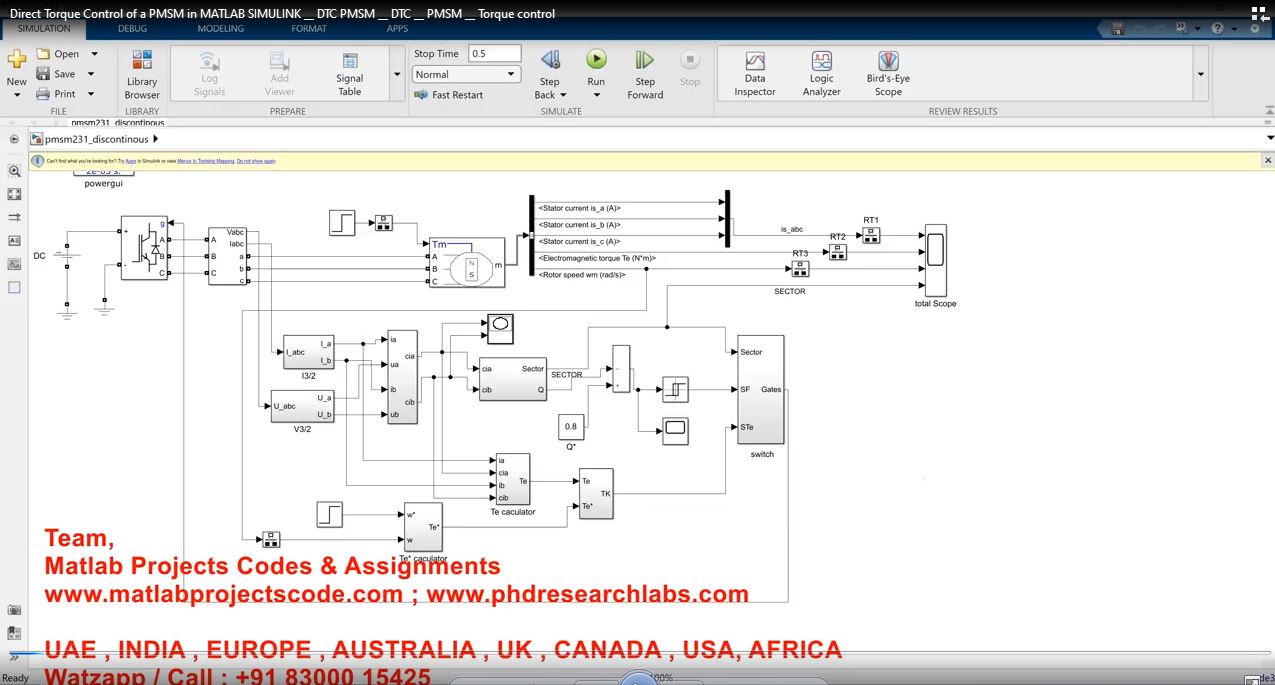The image size is (1275, 685).
Task: Select the Te caculator block
Action: click(x=513, y=479)
